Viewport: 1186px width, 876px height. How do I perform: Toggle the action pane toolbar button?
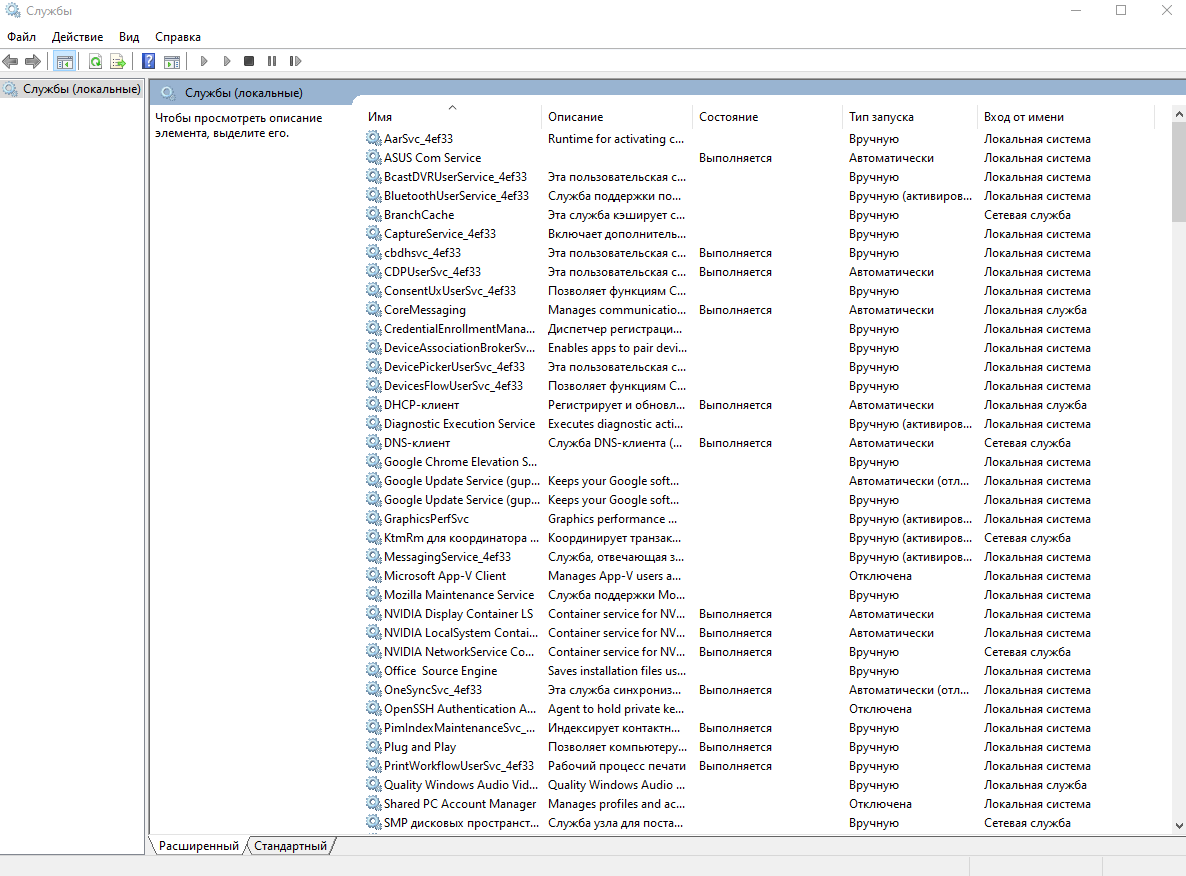pyautogui.click(x=171, y=62)
